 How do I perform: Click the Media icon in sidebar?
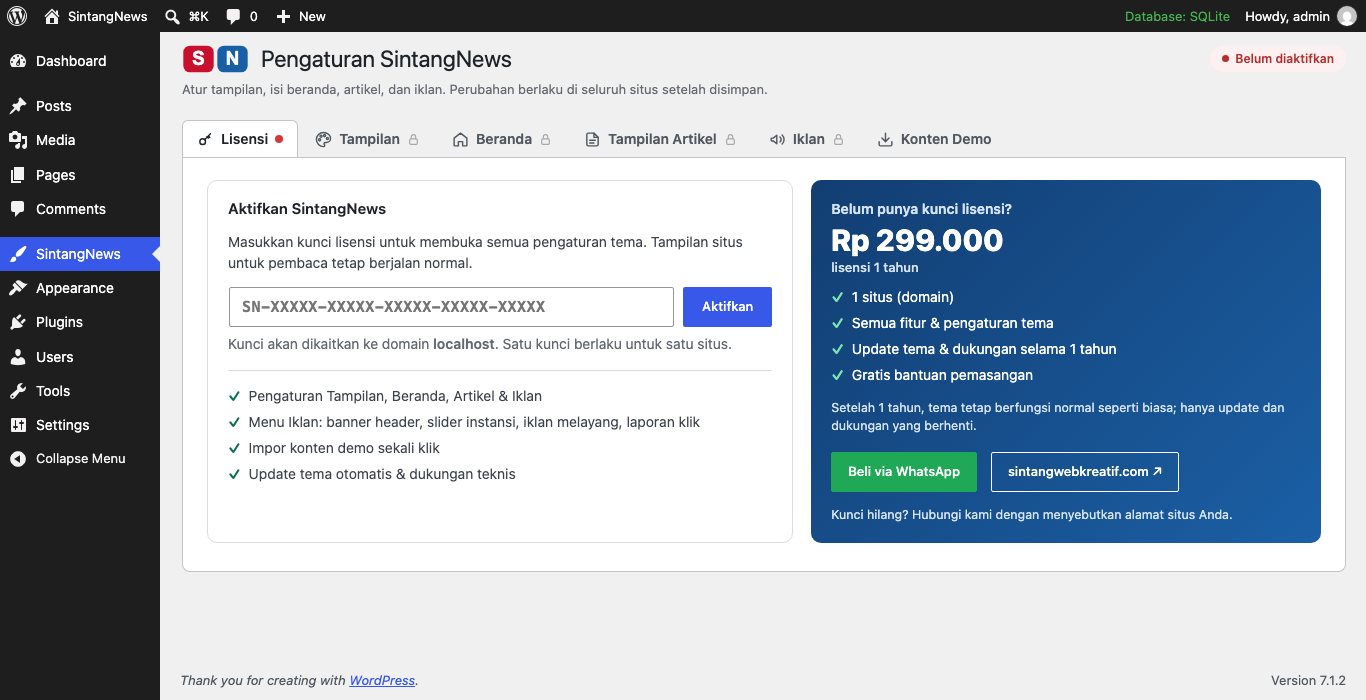point(18,140)
